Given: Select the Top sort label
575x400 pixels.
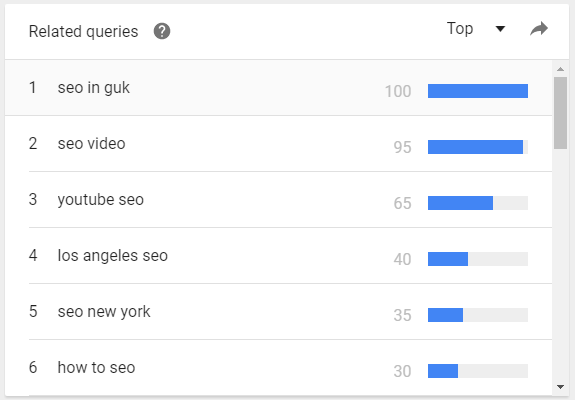Looking at the screenshot, I should [460, 29].
